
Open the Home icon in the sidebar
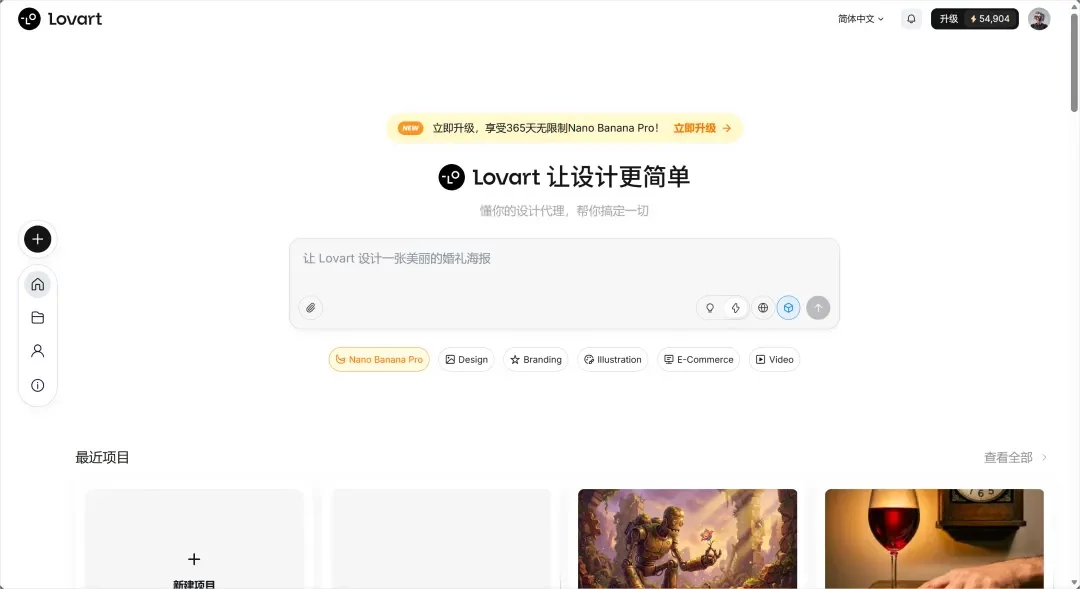(37, 284)
